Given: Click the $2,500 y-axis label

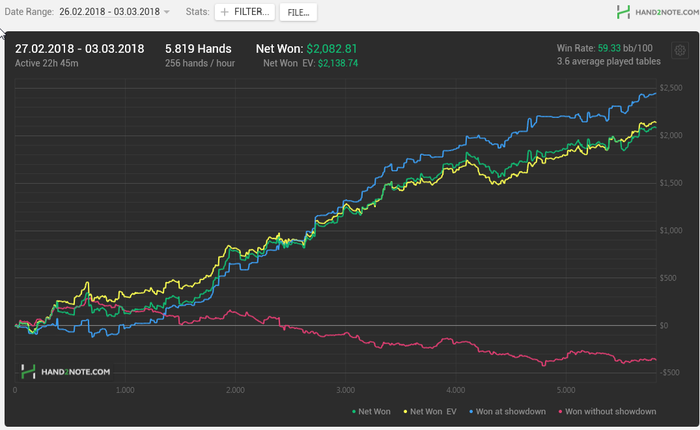Looking at the screenshot, I should click(671, 88).
